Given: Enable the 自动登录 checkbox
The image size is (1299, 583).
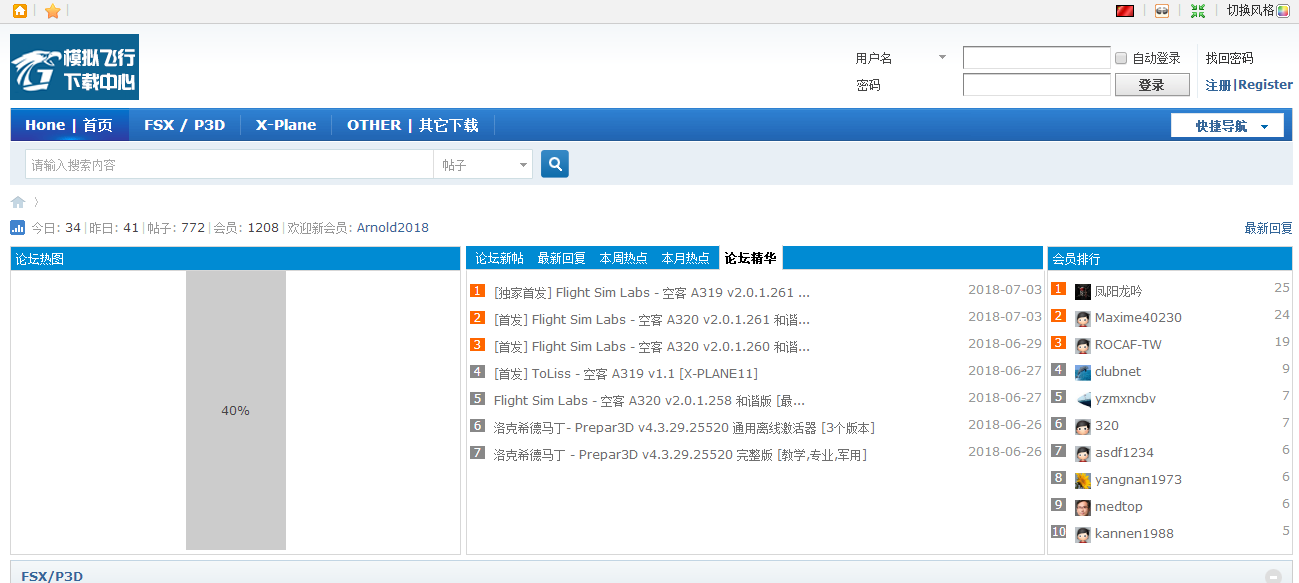Looking at the screenshot, I should coord(1120,57).
